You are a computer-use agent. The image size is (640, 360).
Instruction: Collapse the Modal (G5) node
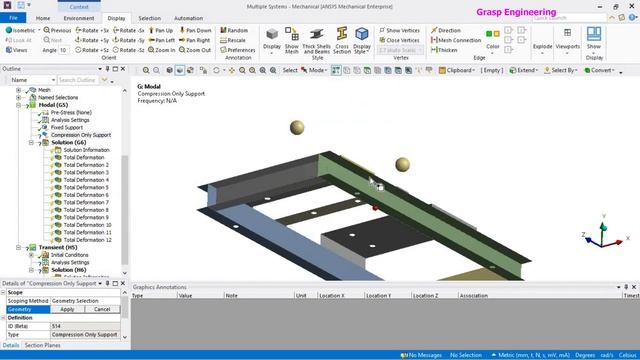coord(18,105)
